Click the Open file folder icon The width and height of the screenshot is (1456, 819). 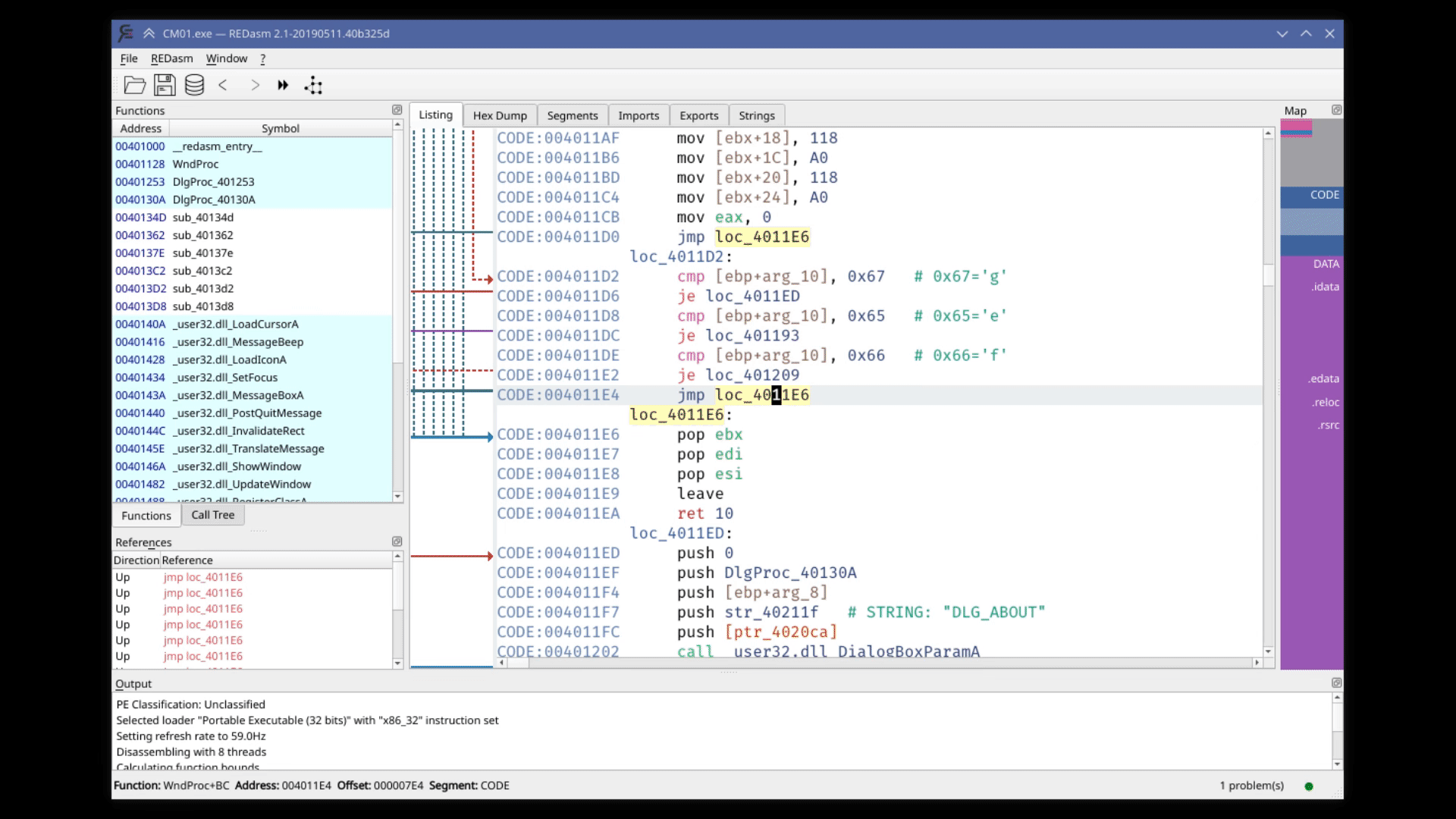134,86
